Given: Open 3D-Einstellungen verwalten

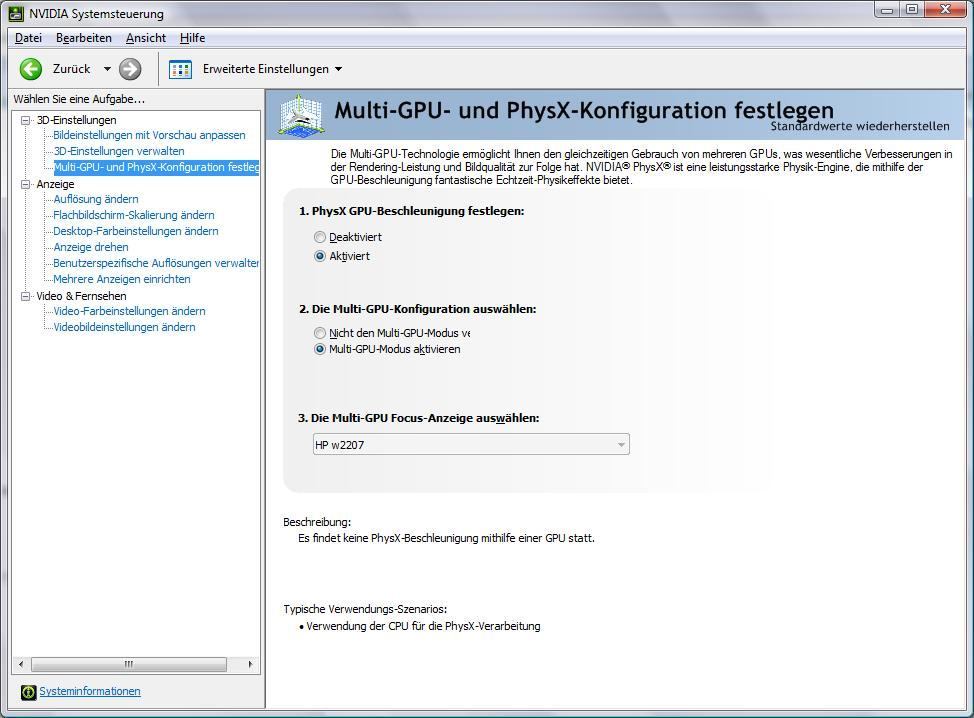Looking at the screenshot, I should pos(119,151).
